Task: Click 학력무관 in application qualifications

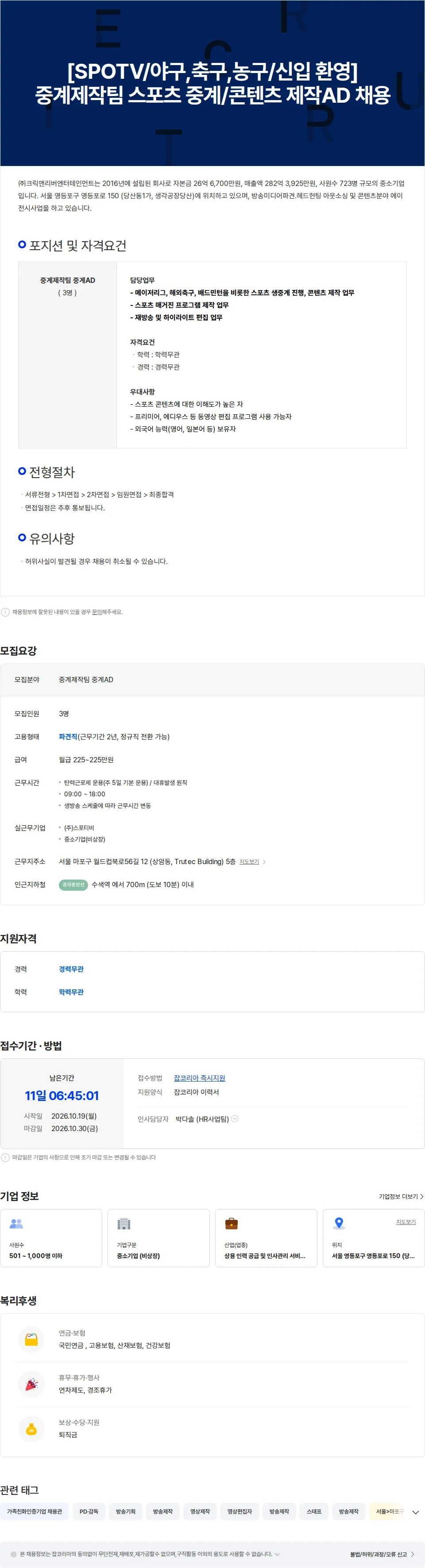Action: (x=71, y=992)
